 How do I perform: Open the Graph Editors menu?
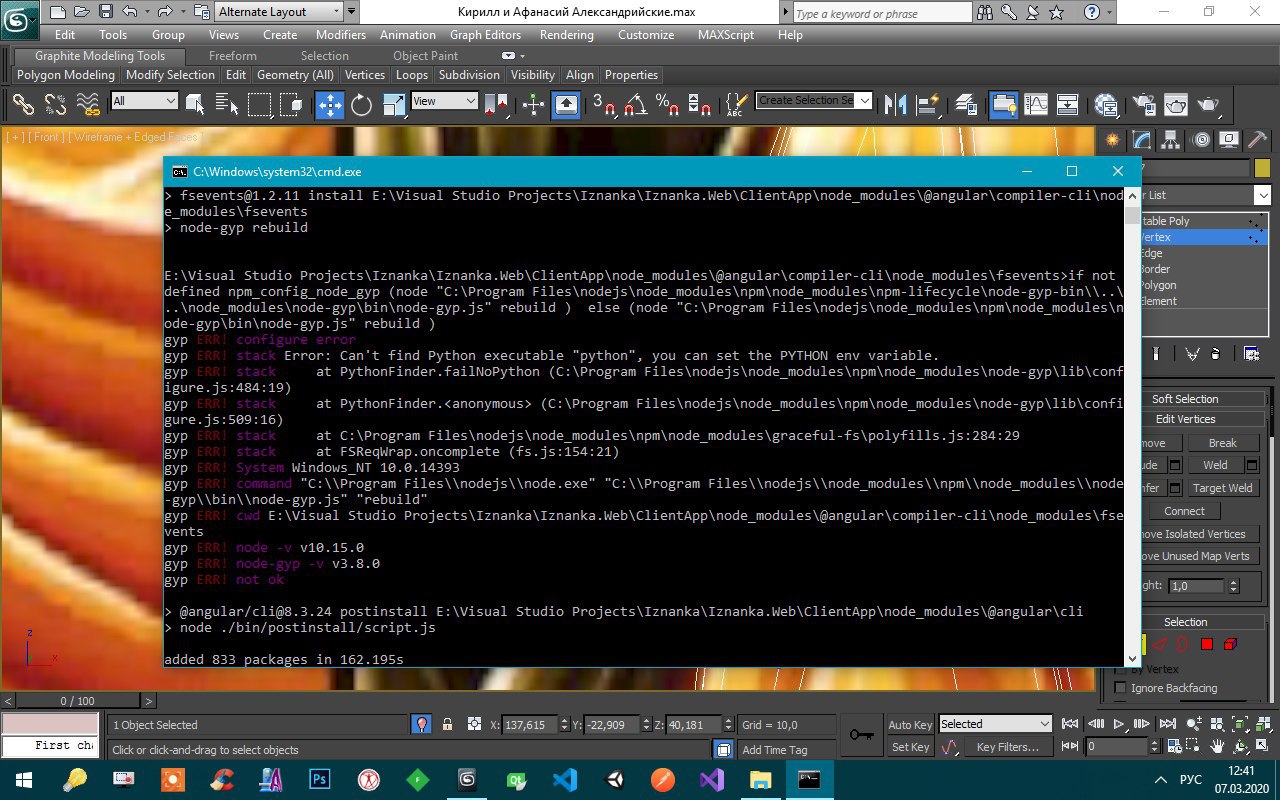pyautogui.click(x=486, y=34)
